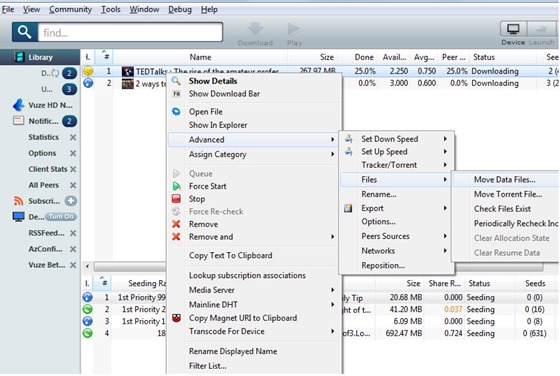Viewport: 560px width, 376px height.
Task: Choose Move Data Files...
Action: 504,180
